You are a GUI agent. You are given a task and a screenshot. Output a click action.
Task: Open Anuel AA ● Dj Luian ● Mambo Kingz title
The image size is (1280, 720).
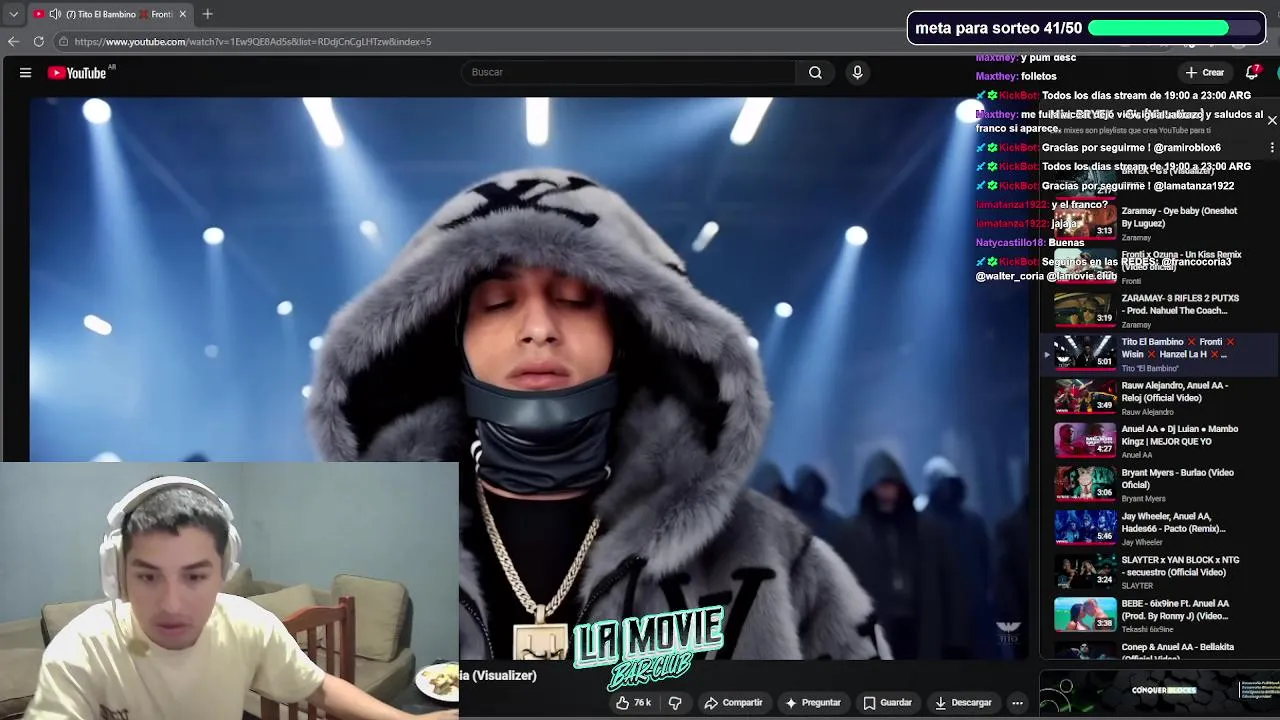point(1180,435)
